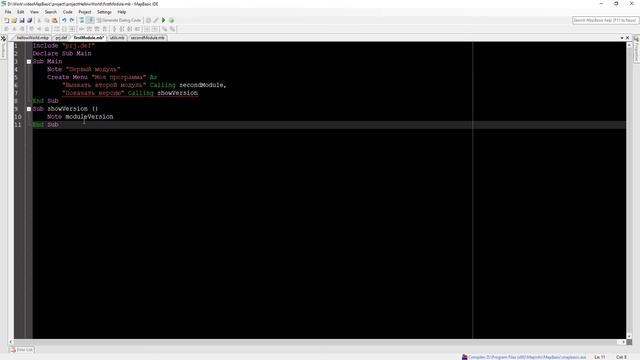Open the Error List panel
The image size is (640, 360).
tap(22, 349)
